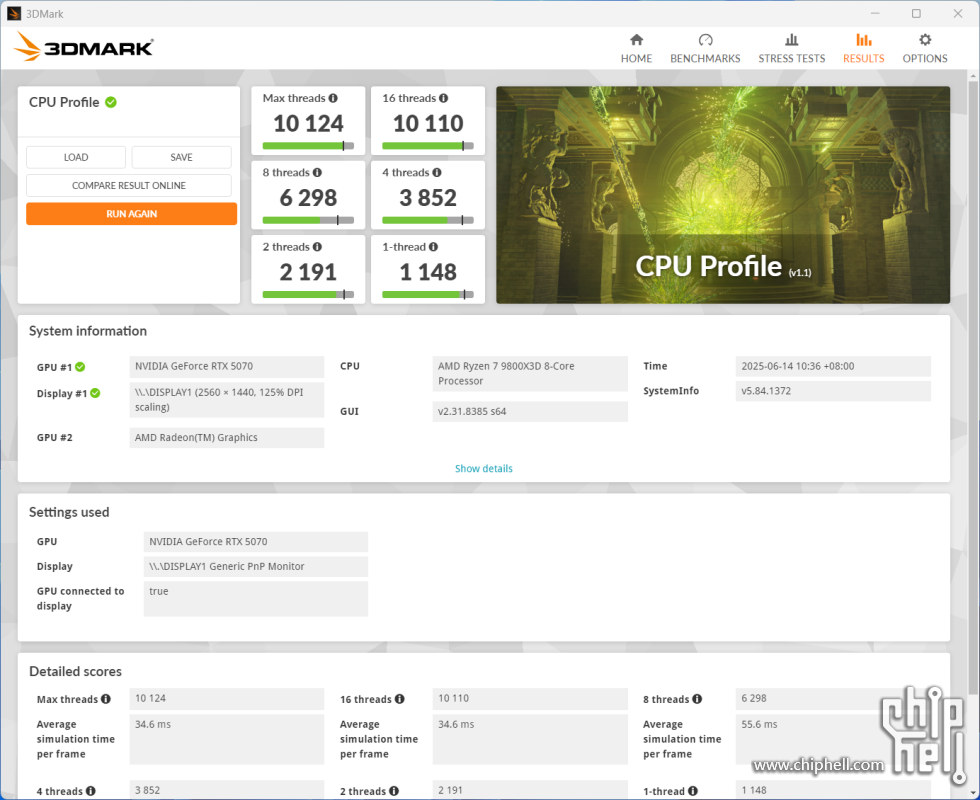Switch to STRESS TESTS
The height and width of the screenshot is (800, 980).
pos(792,48)
